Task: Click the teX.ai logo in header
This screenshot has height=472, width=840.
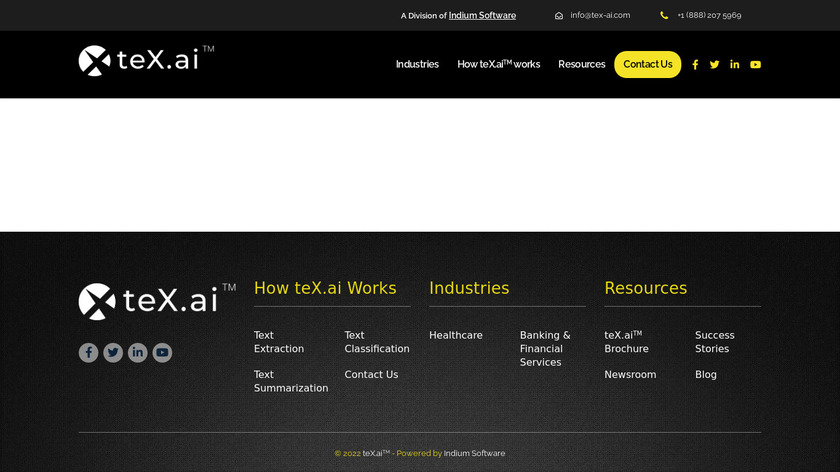Action: tap(146, 61)
